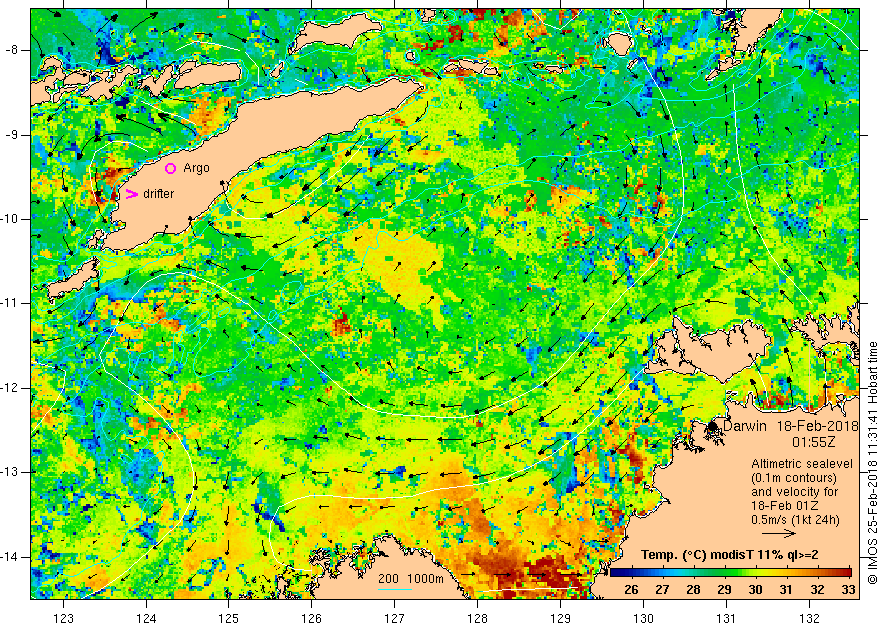The image size is (880, 630).
Task: Click the longitude axis label '127'
Action: 395,619
